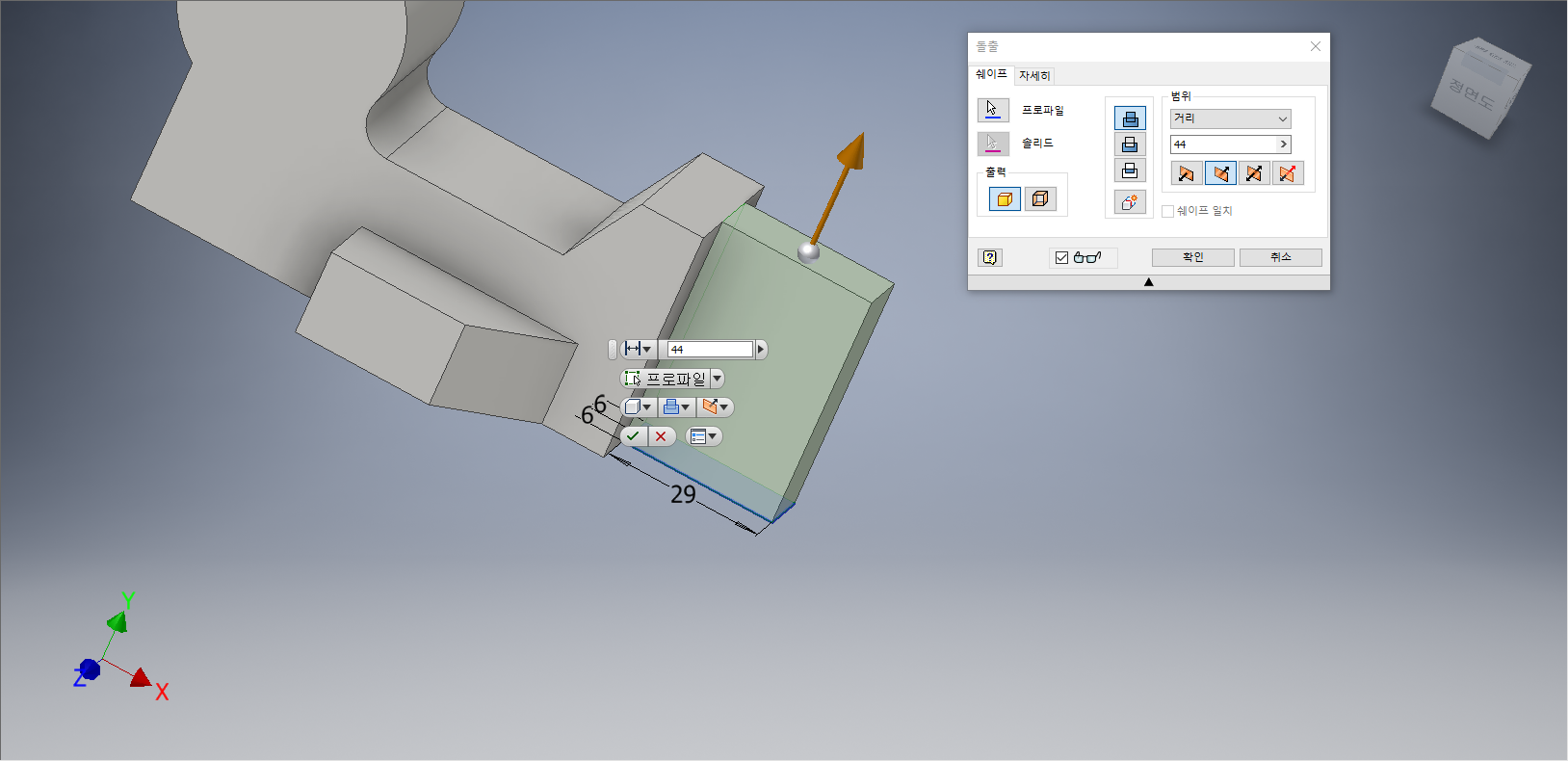Click the red X cancel in mini-toolbar
Screen dimensions: 1568x761
[x=661, y=436]
